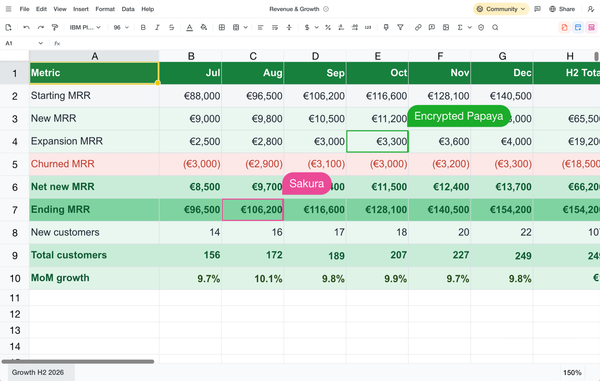Toggle bold formatting
Viewport: 600px width, 381px height.
pos(143,27)
